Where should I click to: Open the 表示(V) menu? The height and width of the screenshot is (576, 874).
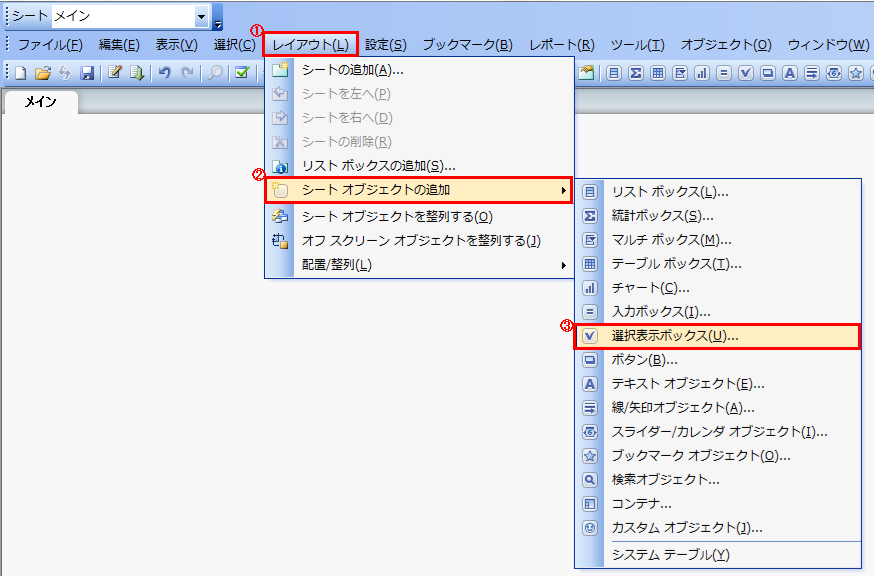click(176, 45)
